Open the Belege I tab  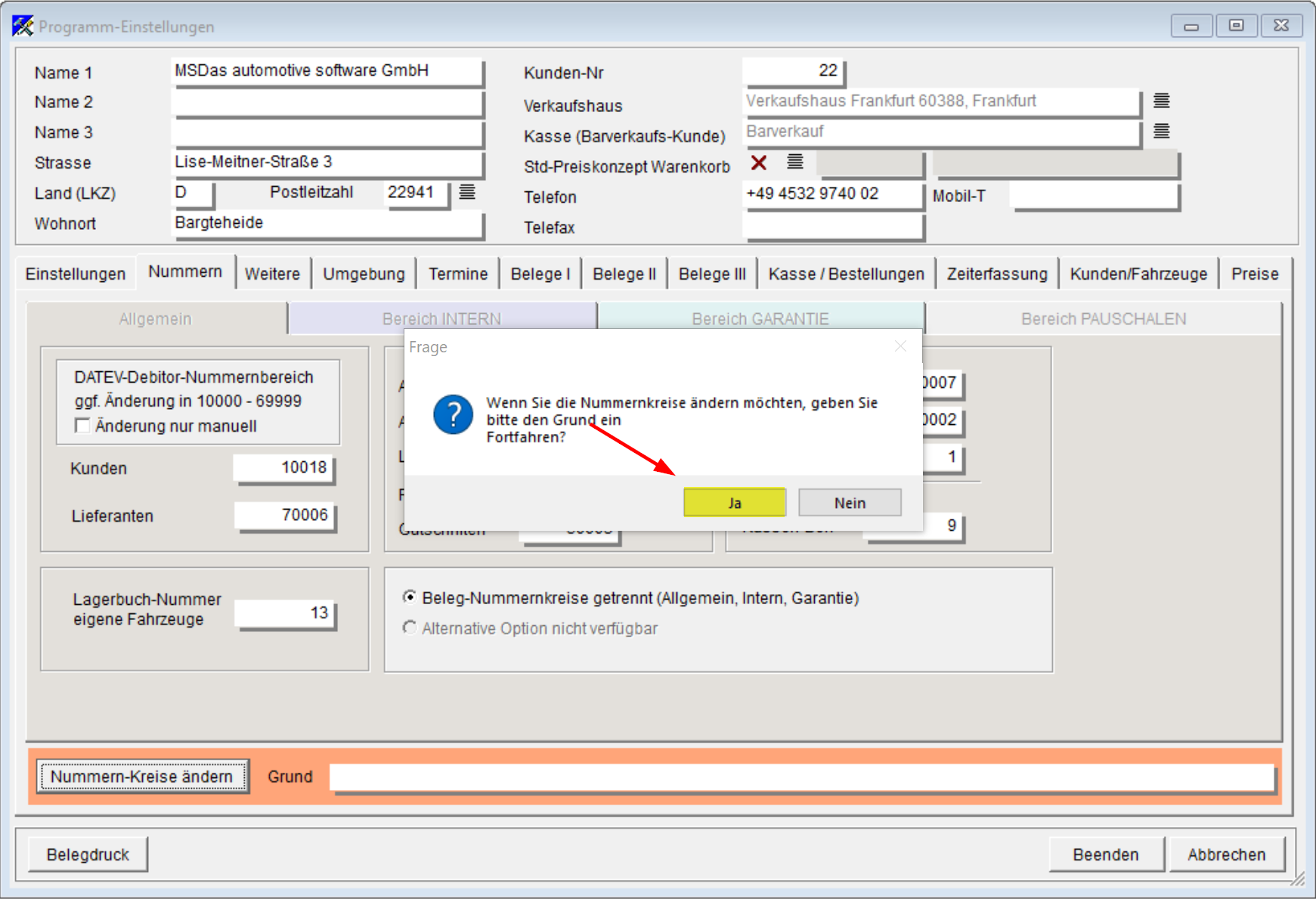pos(540,274)
